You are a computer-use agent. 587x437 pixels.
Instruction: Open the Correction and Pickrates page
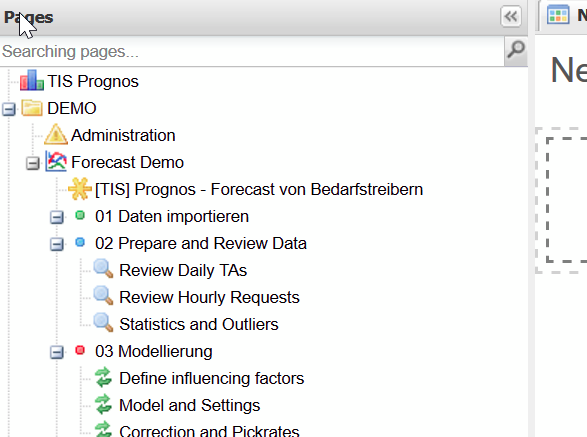click(209, 431)
